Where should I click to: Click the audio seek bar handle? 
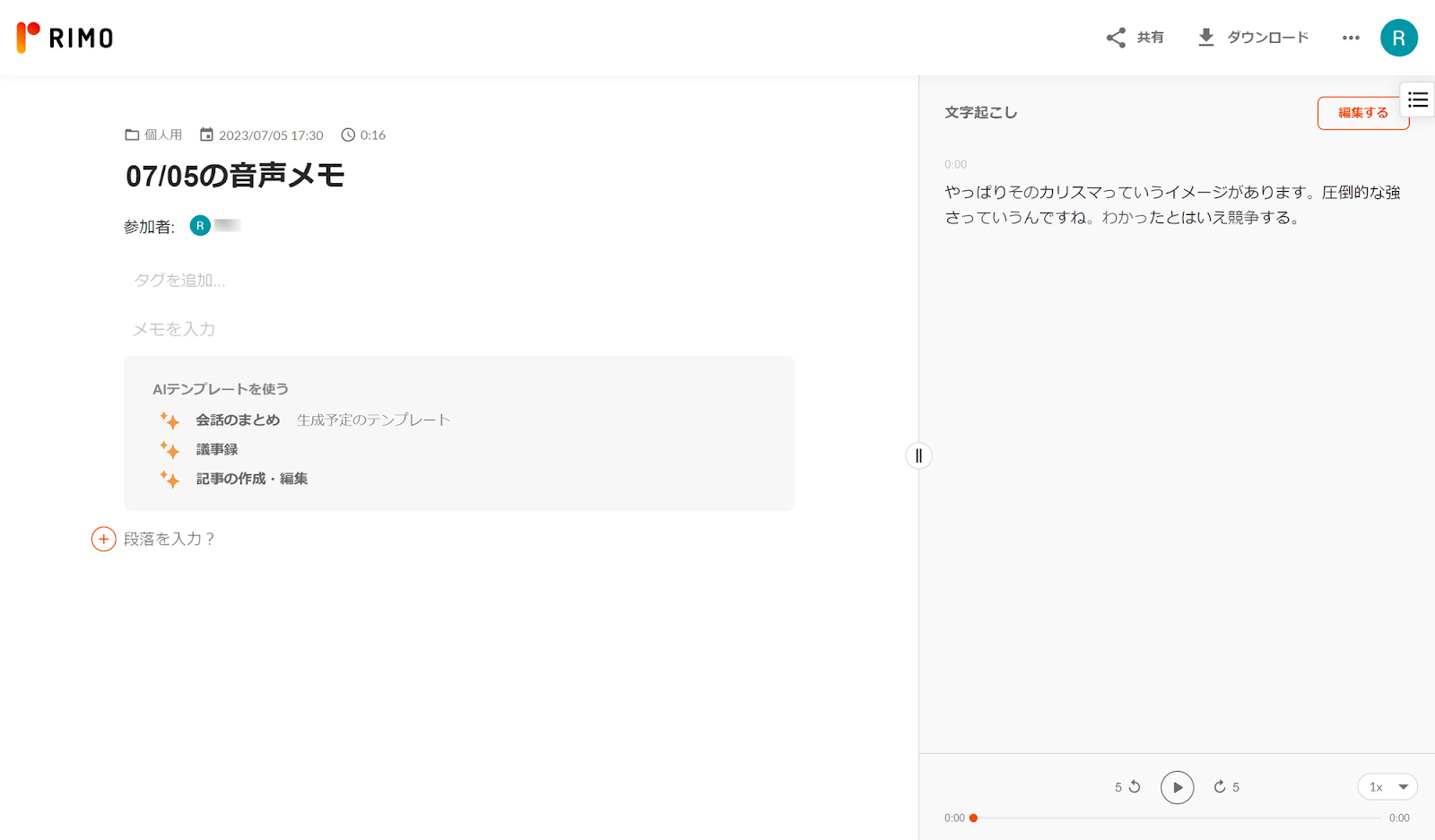pos(973,818)
